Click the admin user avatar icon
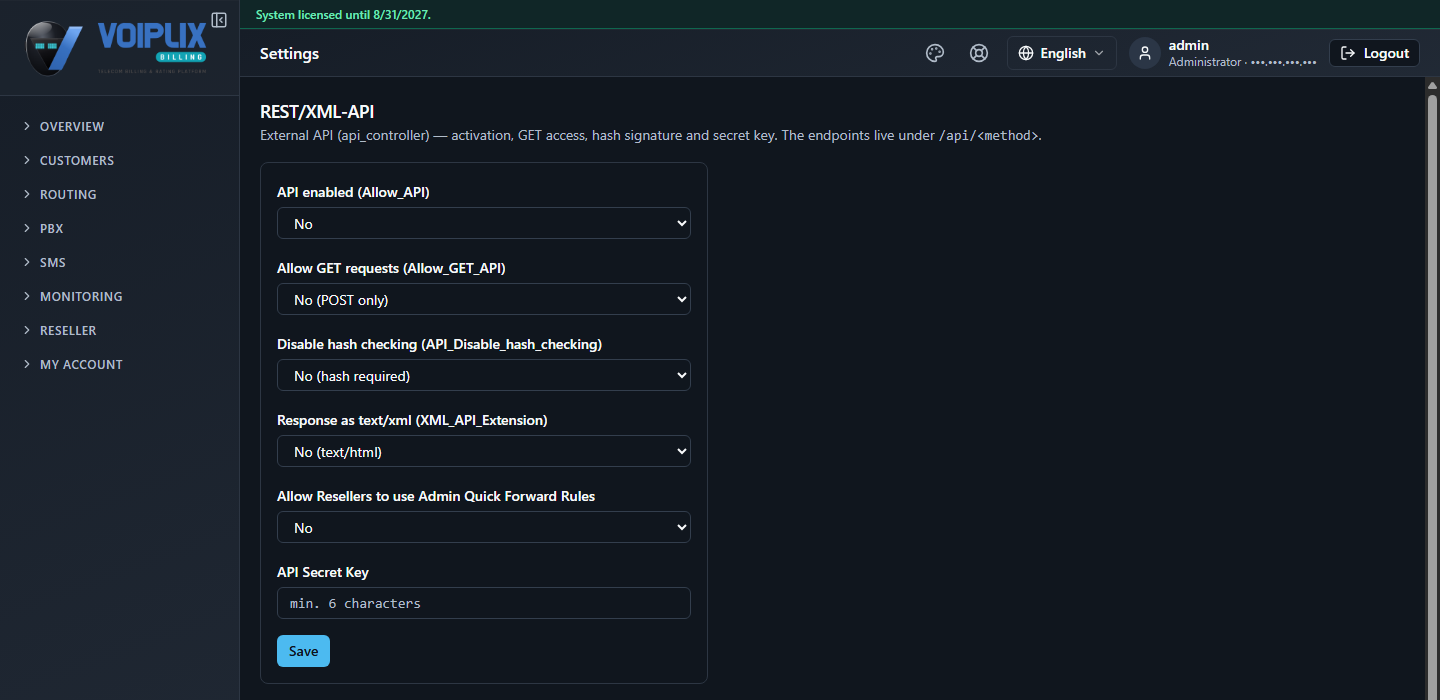Screen dimensions: 1440x700 point(1145,53)
